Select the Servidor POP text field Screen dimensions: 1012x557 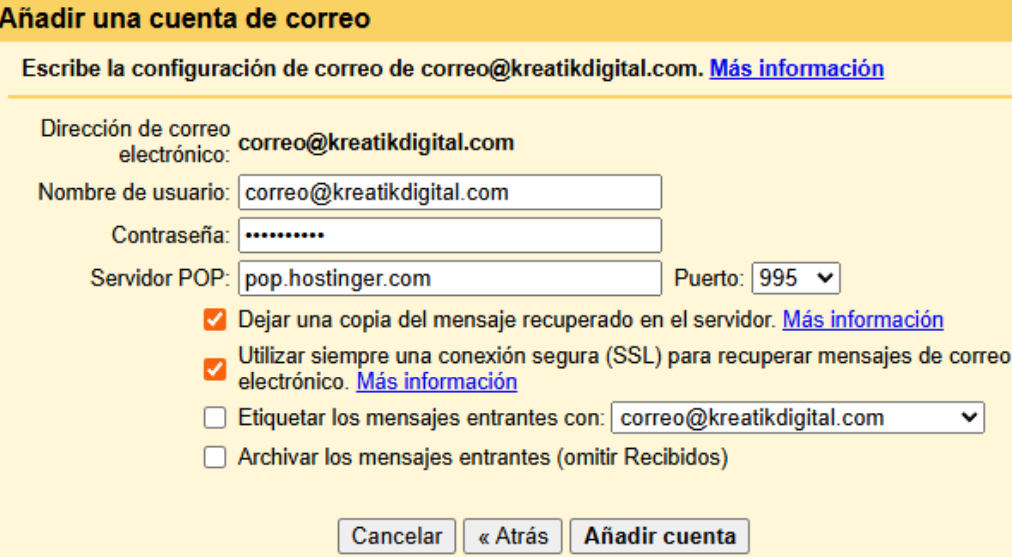pos(450,278)
